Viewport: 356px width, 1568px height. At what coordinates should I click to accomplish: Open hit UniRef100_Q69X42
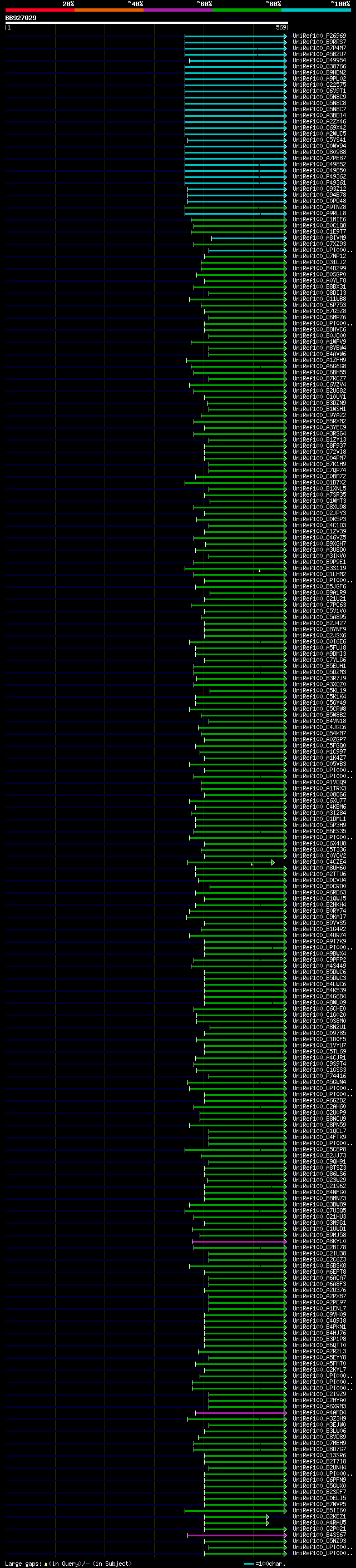coord(319,128)
